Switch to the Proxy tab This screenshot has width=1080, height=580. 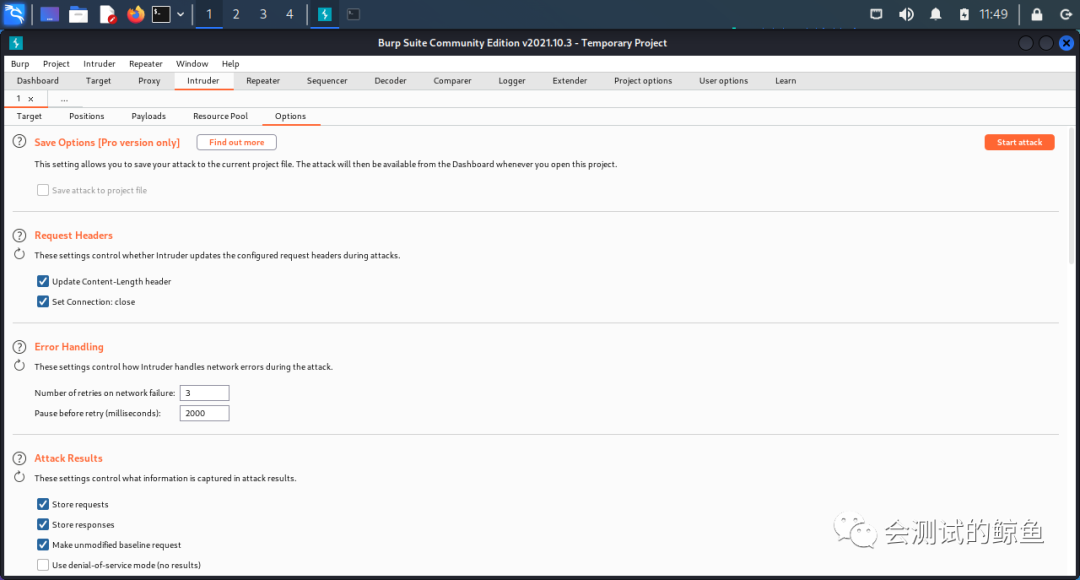tap(149, 81)
